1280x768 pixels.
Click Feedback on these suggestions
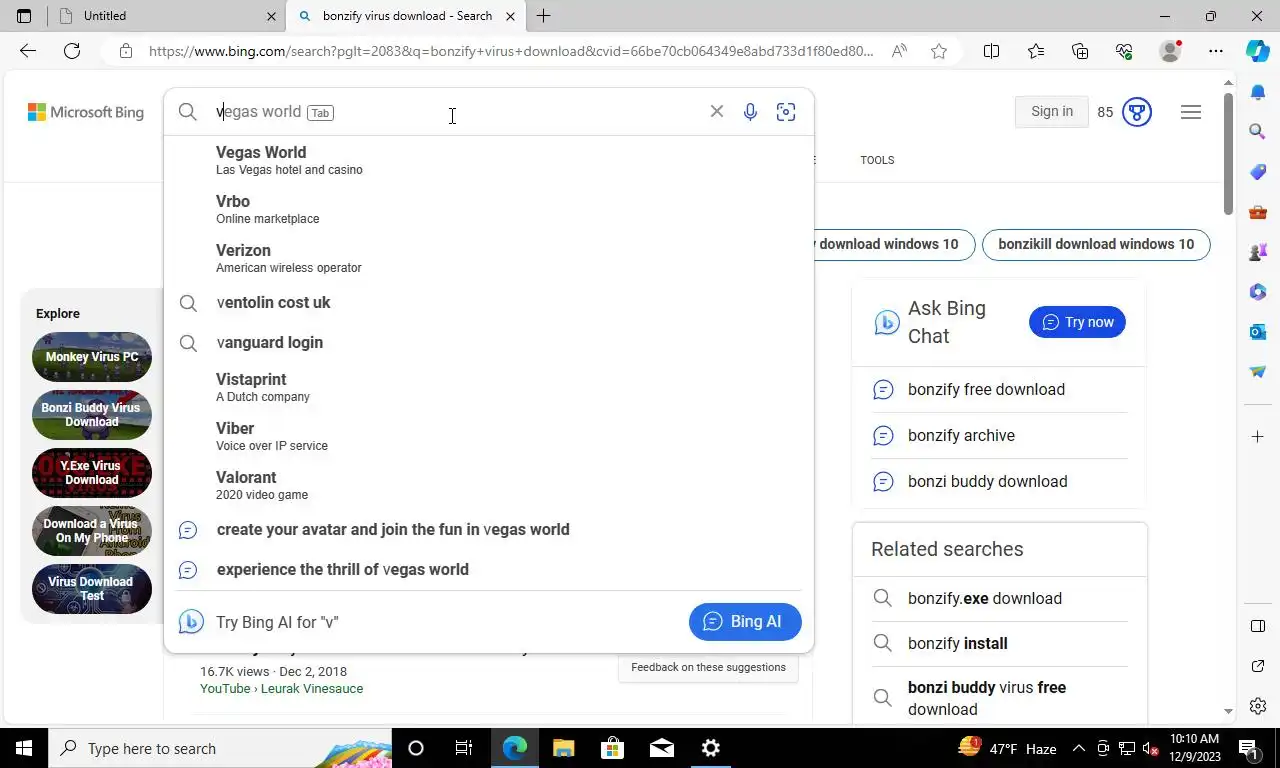(708, 667)
